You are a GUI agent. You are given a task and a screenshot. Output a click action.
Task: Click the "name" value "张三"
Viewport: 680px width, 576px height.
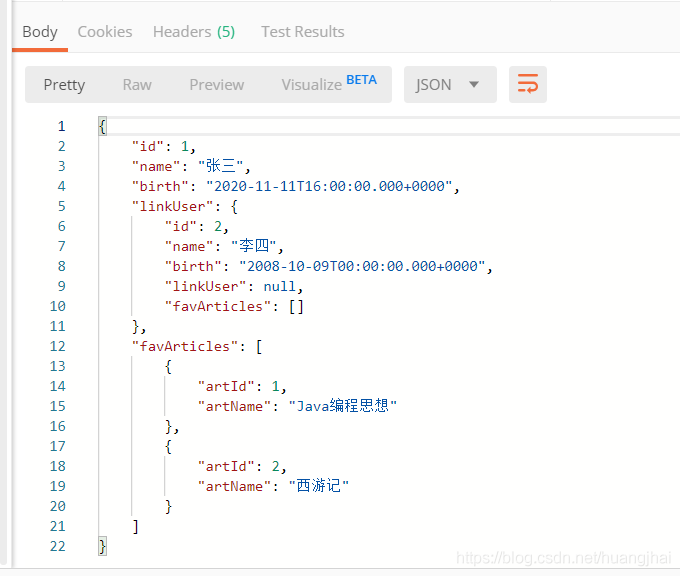coord(220,166)
